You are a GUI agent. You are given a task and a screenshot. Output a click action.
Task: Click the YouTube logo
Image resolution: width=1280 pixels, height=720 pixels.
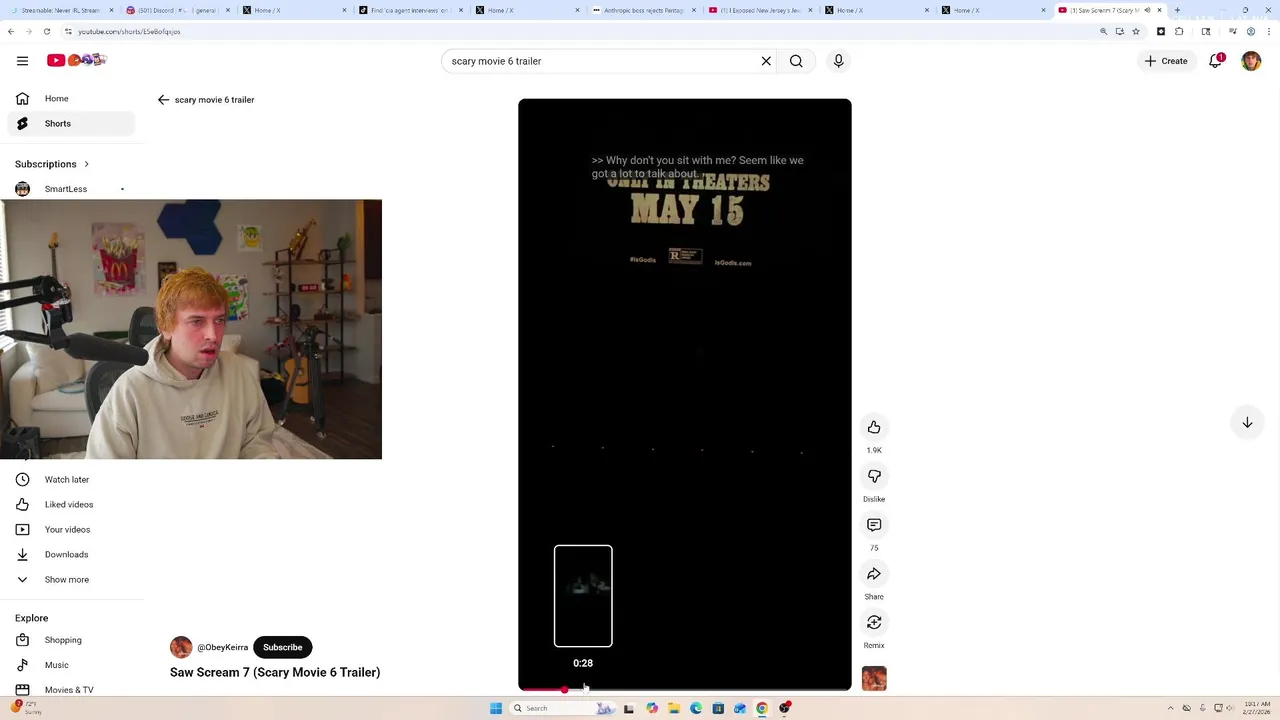76,60
